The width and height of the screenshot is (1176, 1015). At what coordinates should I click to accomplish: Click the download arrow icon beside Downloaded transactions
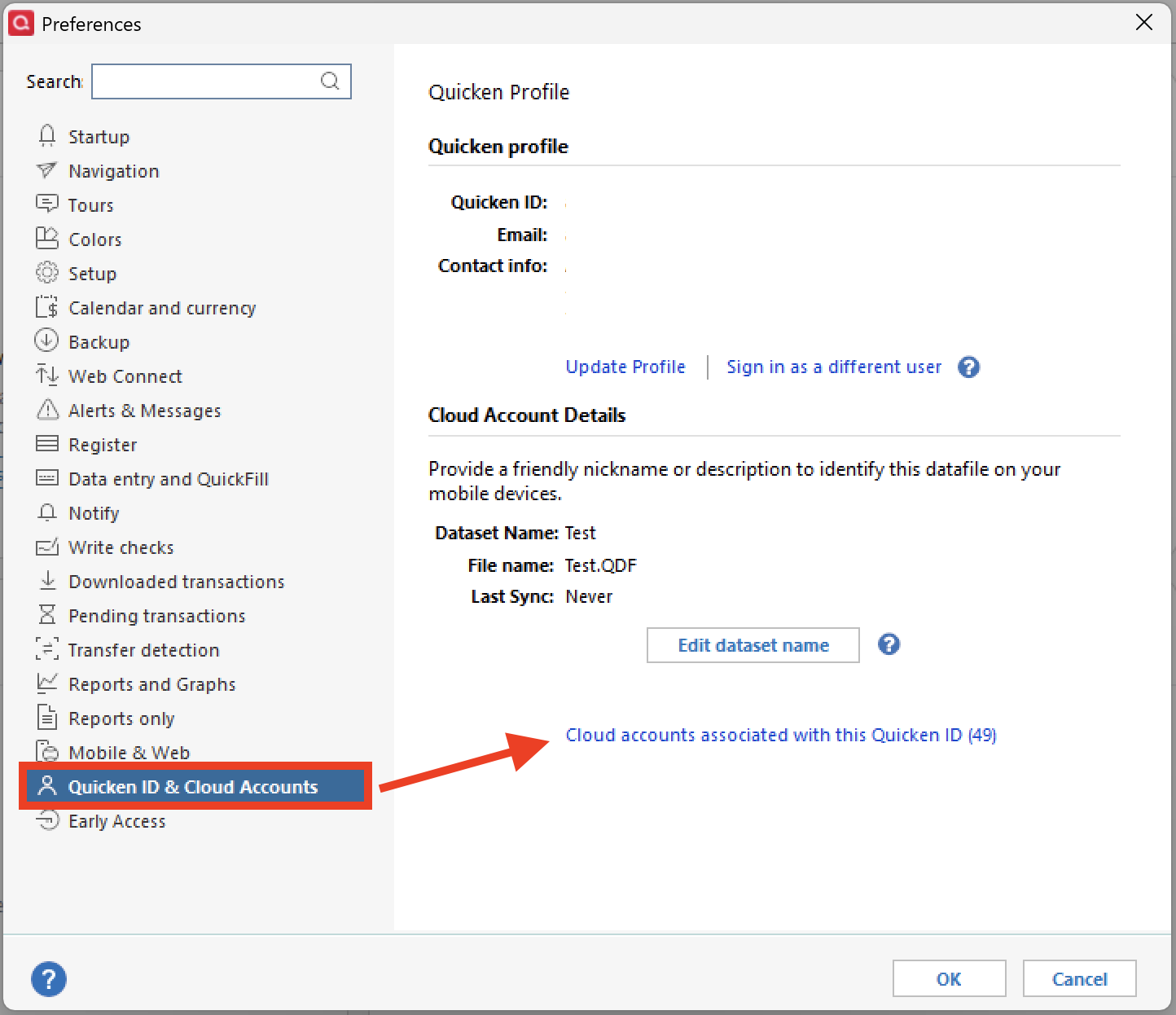(x=48, y=580)
